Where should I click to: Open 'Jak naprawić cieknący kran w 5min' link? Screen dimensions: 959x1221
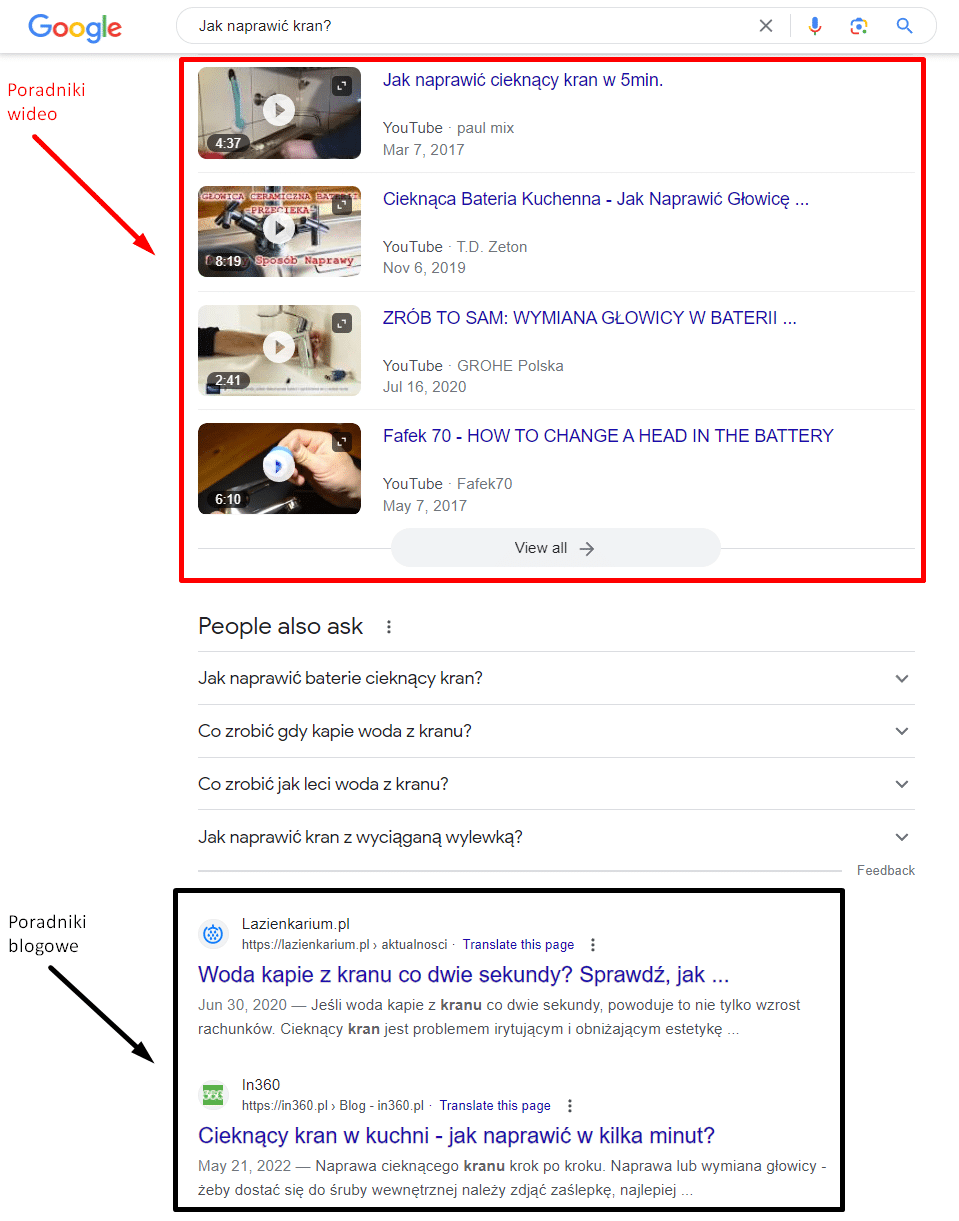pyautogui.click(x=523, y=80)
